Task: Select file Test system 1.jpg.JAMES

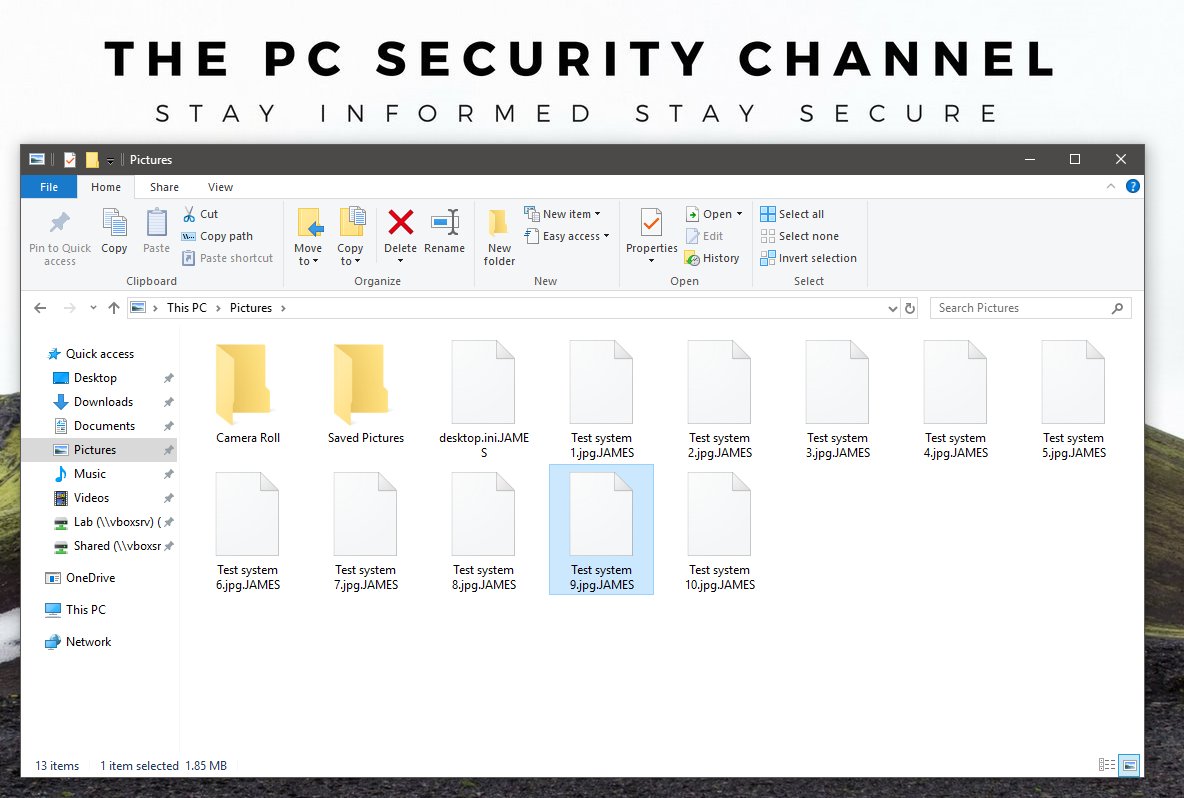Action: (x=602, y=400)
